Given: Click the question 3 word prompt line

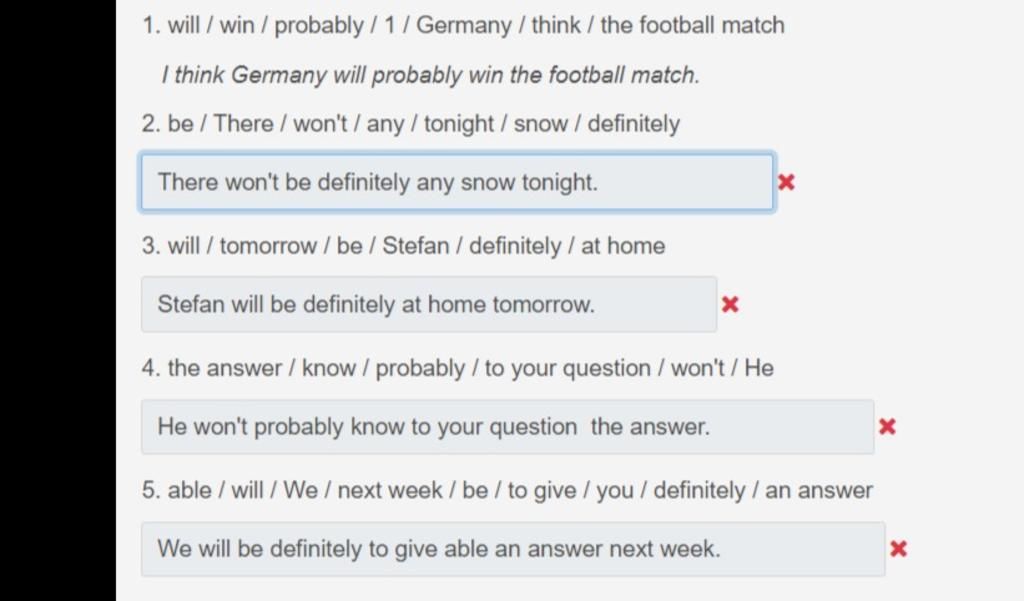Looking at the screenshot, I should pos(403,246).
